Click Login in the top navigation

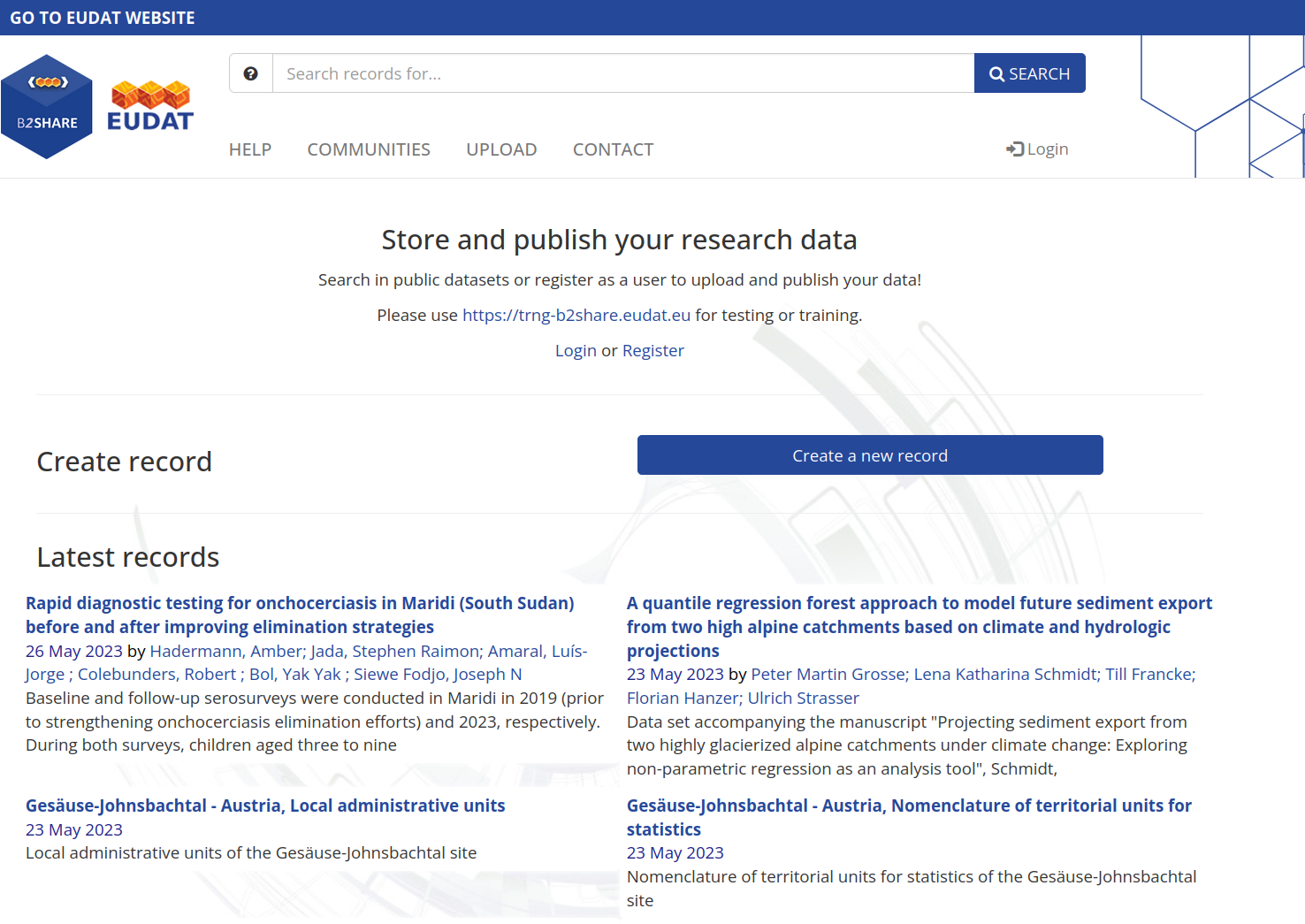click(x=1037, y=149)
